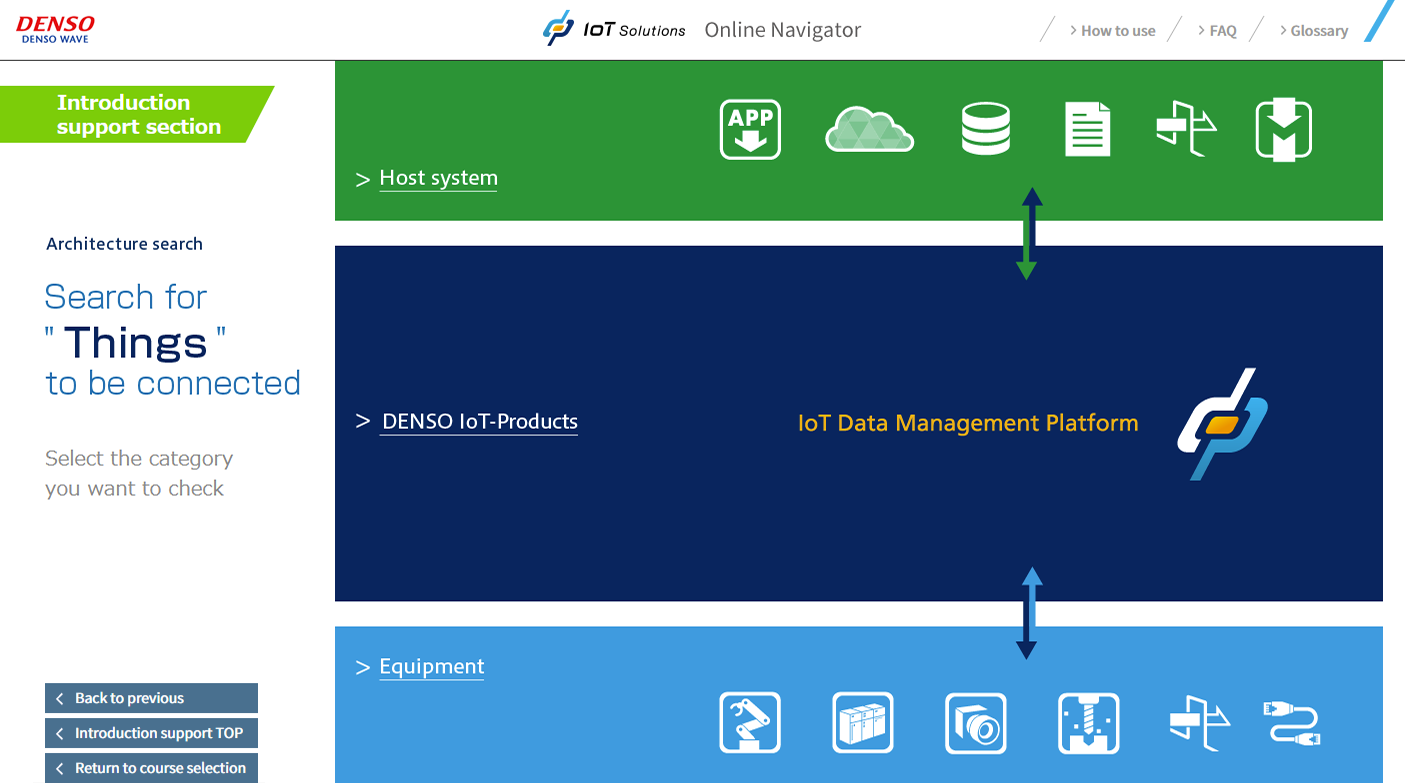Choose the database cylinder icon
The image size is (1405, 783).
point(986,129)
